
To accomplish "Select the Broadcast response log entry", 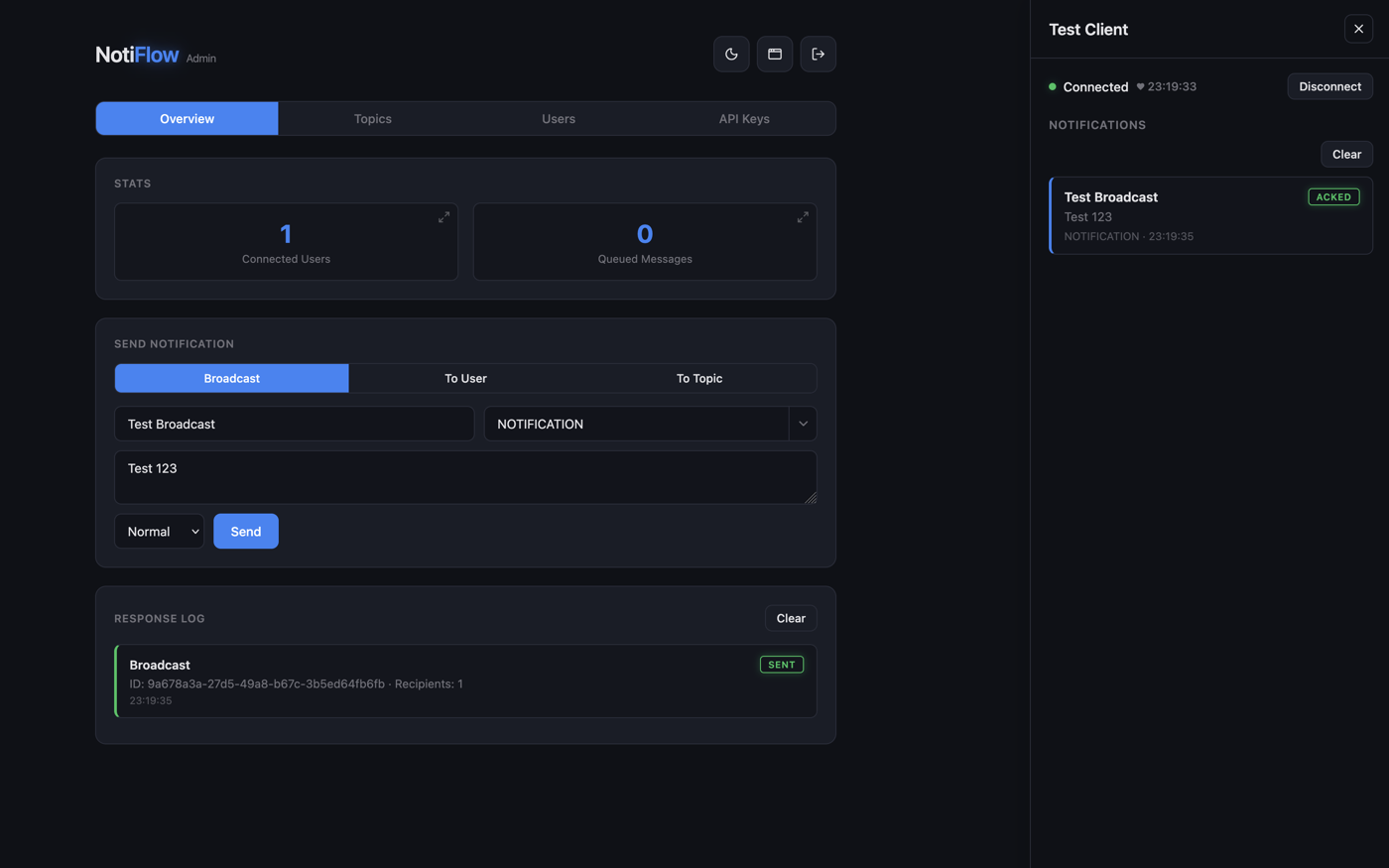I will coord(465,682).
